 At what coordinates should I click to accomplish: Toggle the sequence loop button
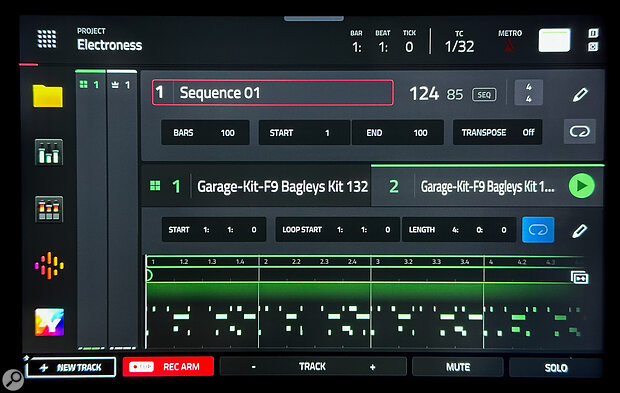[x=580, y=131]
